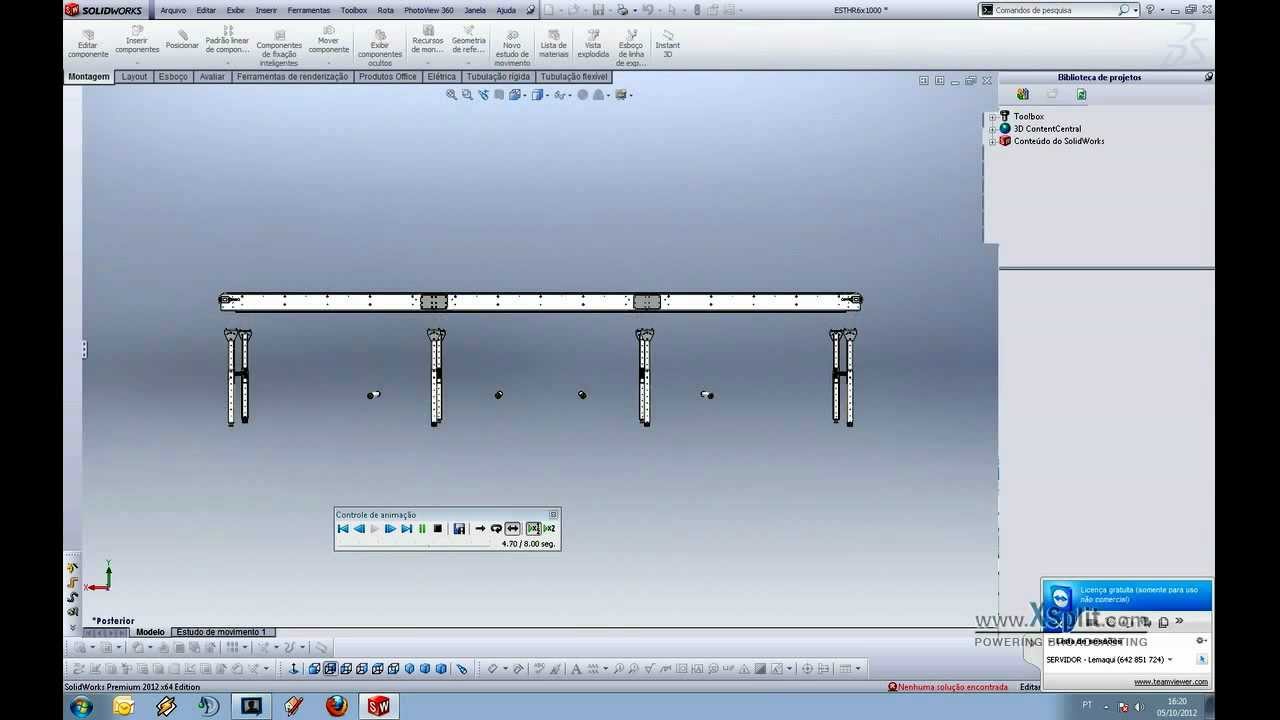Select Mover componente tool
This screenshot has height=720, width=1280.
(x=329, y=40)
